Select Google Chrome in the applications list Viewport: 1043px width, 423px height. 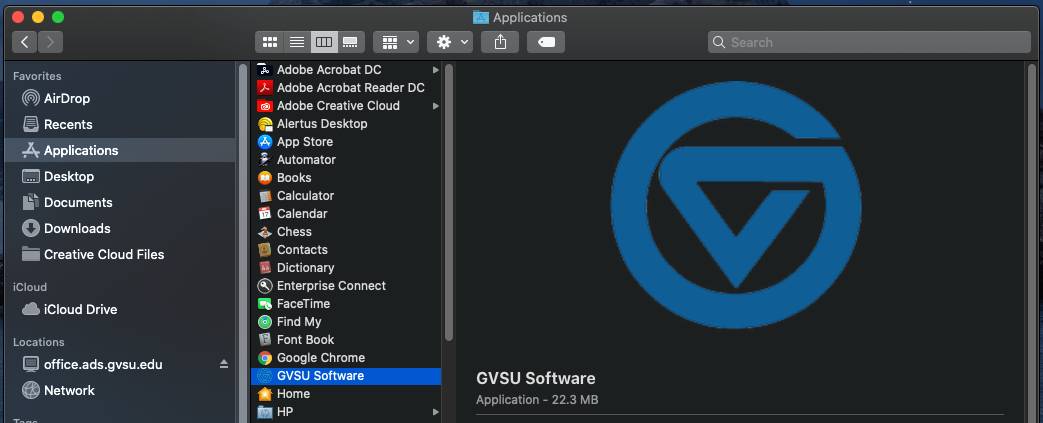coord(320,357)
